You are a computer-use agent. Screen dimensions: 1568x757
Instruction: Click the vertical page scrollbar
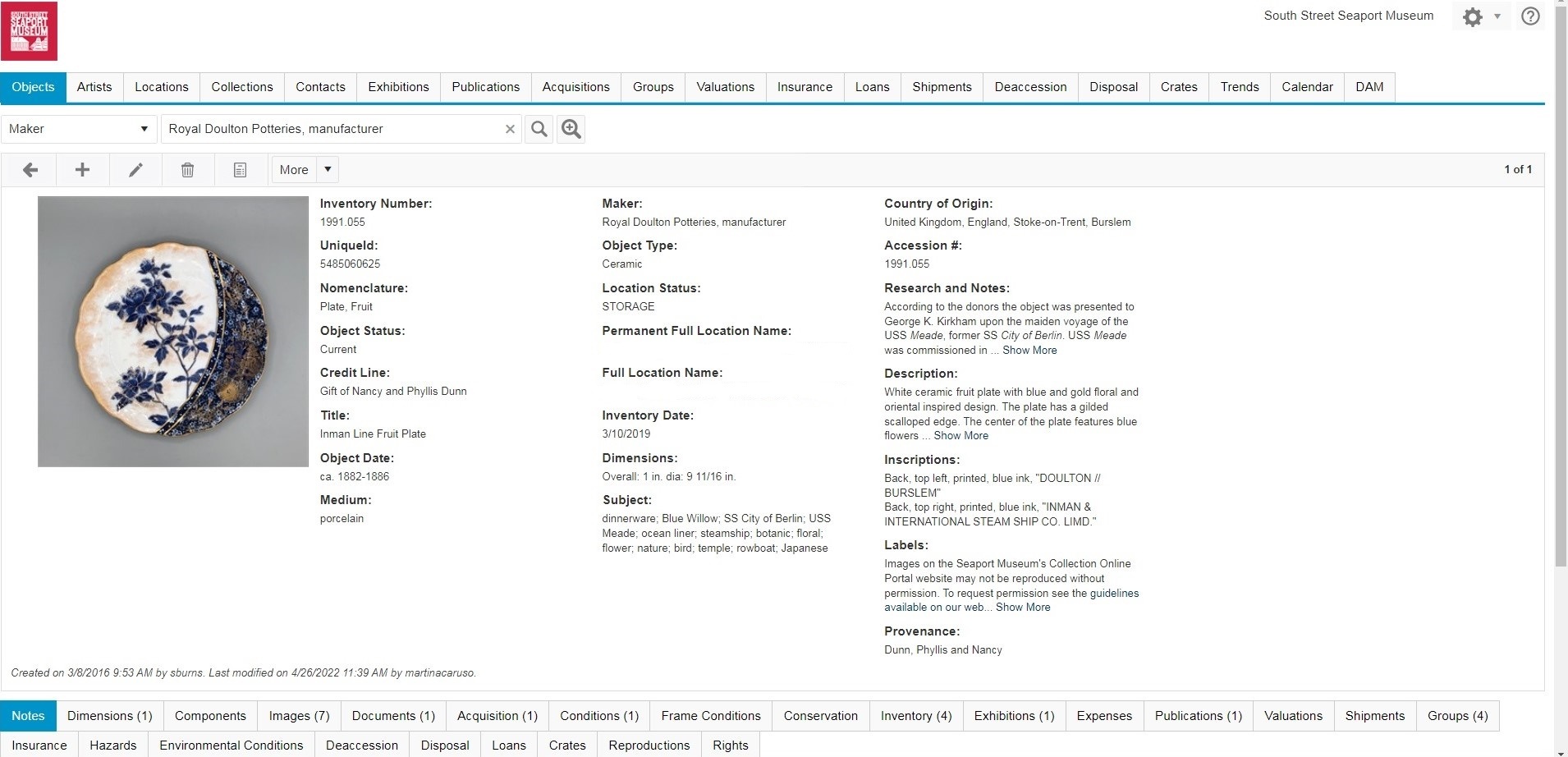click(x=1561, y=287)
